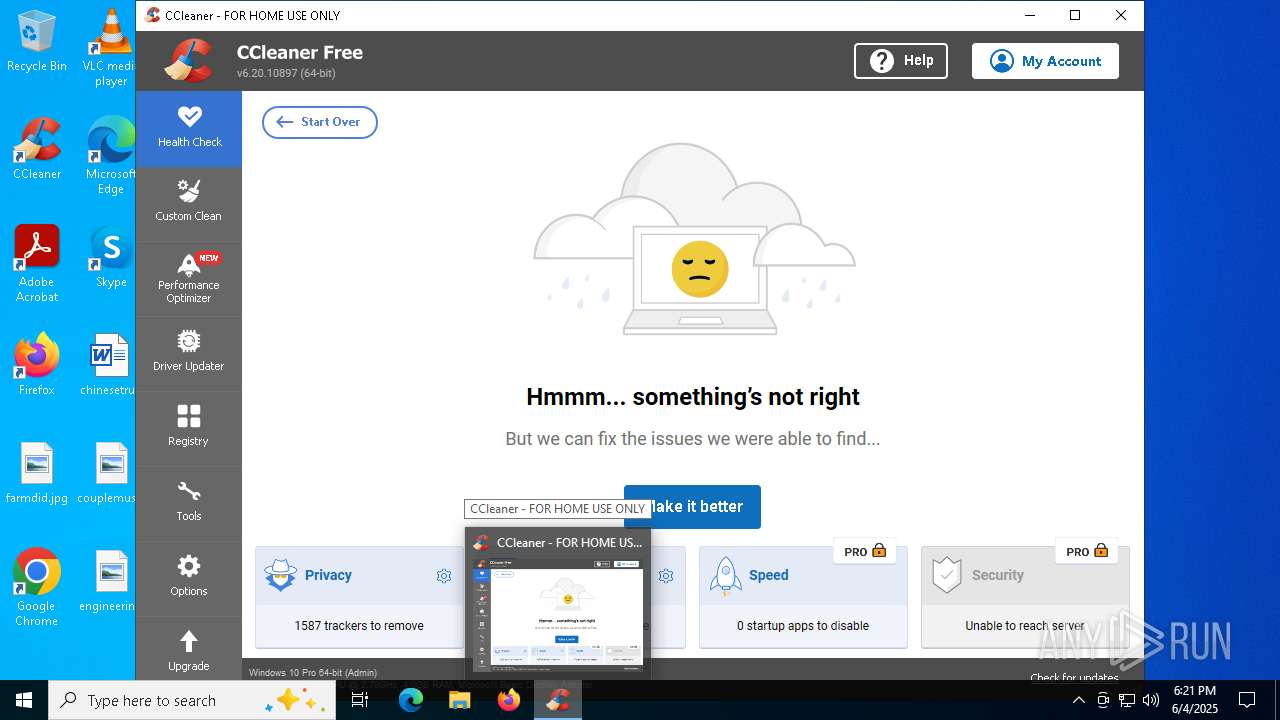Open Skype desktop shortcut

(x=111, y=257)
